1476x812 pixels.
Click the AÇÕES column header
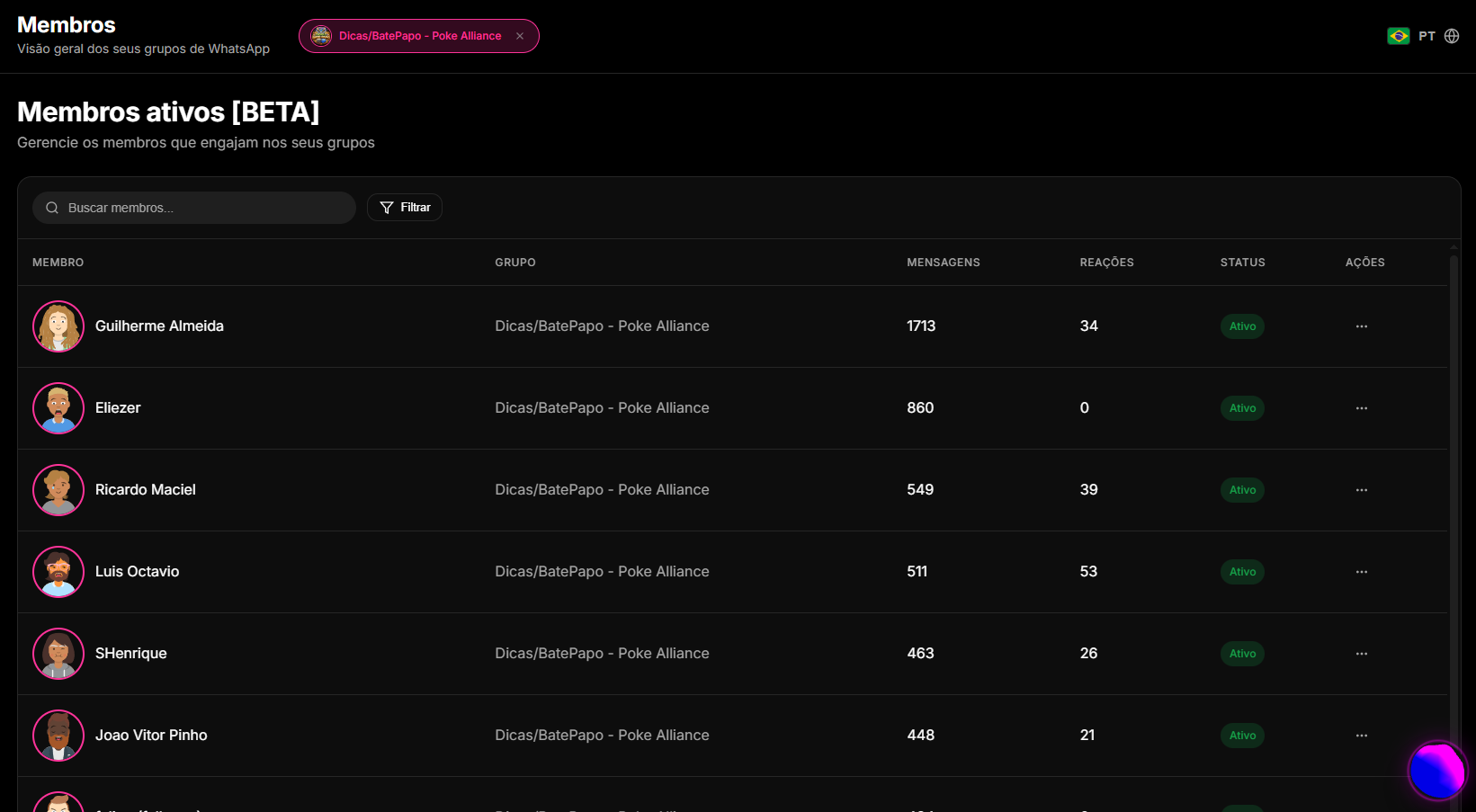coord(1364,263)
